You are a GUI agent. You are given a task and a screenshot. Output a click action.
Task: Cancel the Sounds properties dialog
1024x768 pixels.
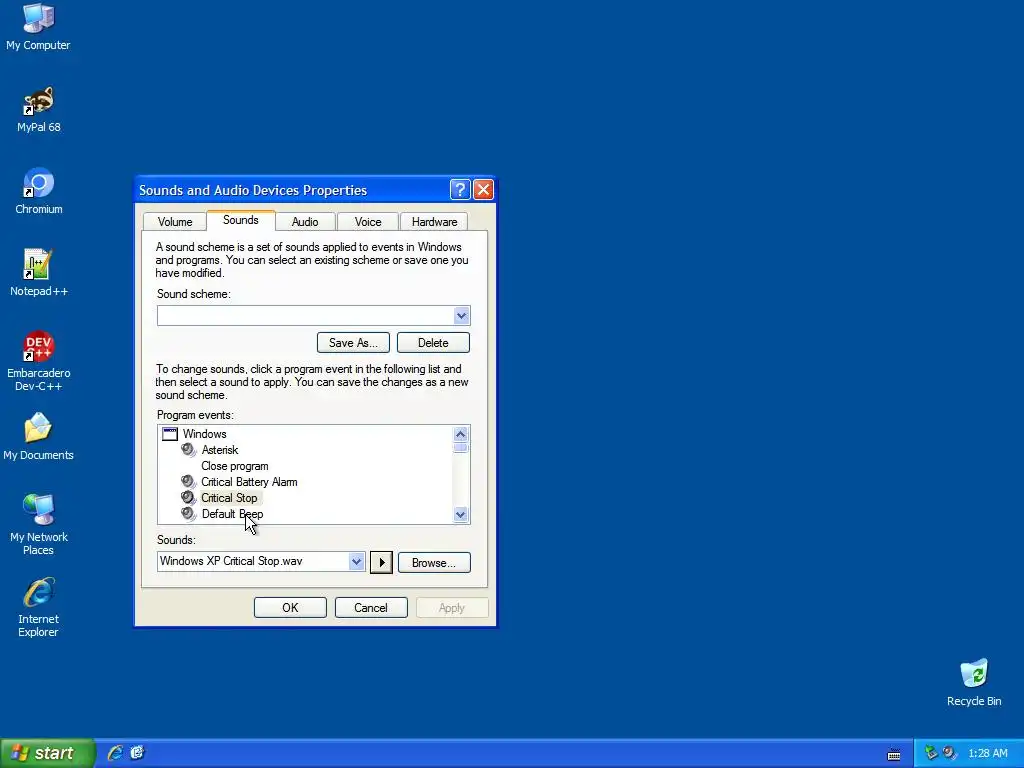pos(371,608)
